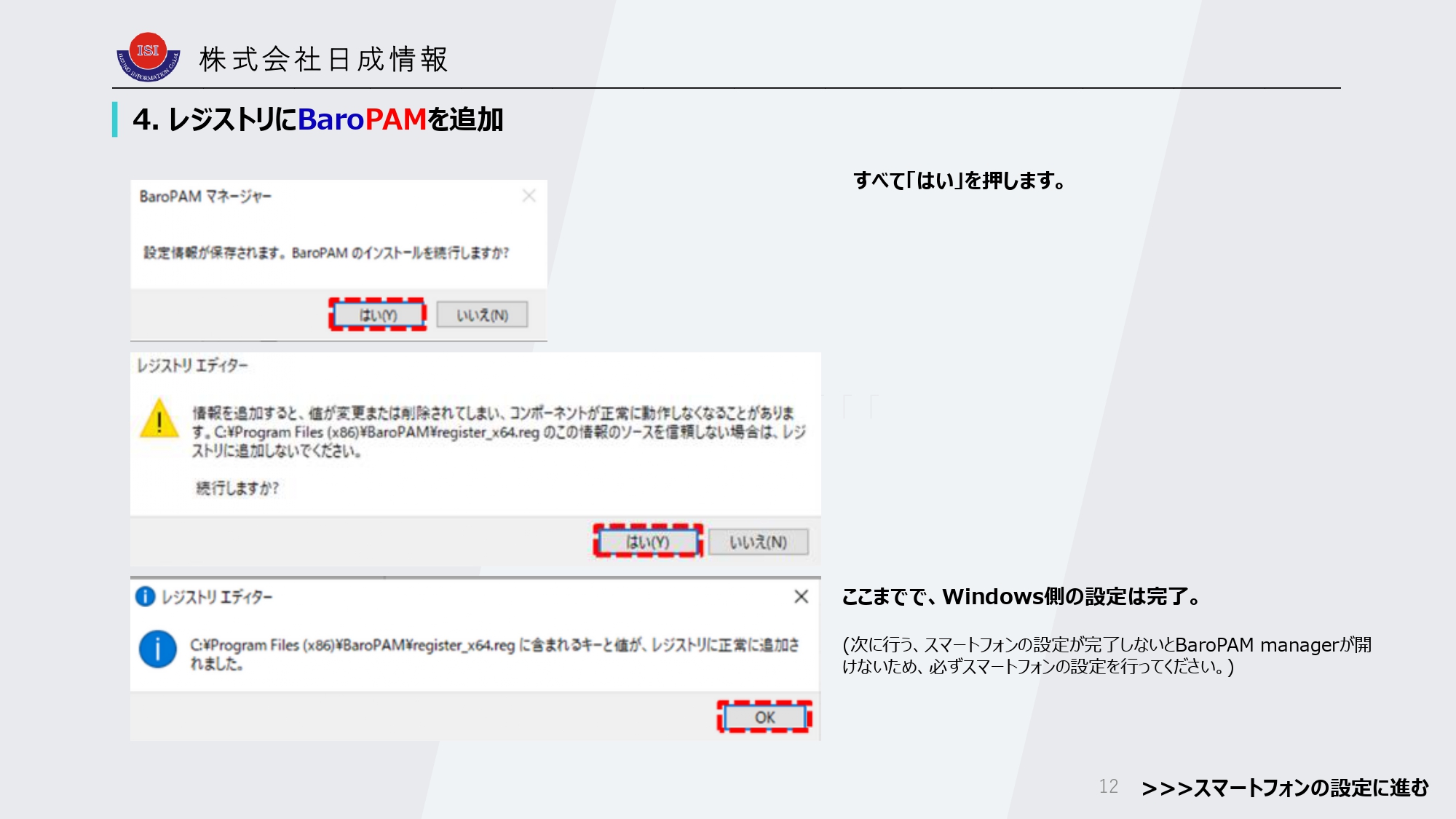Click message about BaroPAM install continuation
The image size is (1456, 819).
click(x=326, y=253)
